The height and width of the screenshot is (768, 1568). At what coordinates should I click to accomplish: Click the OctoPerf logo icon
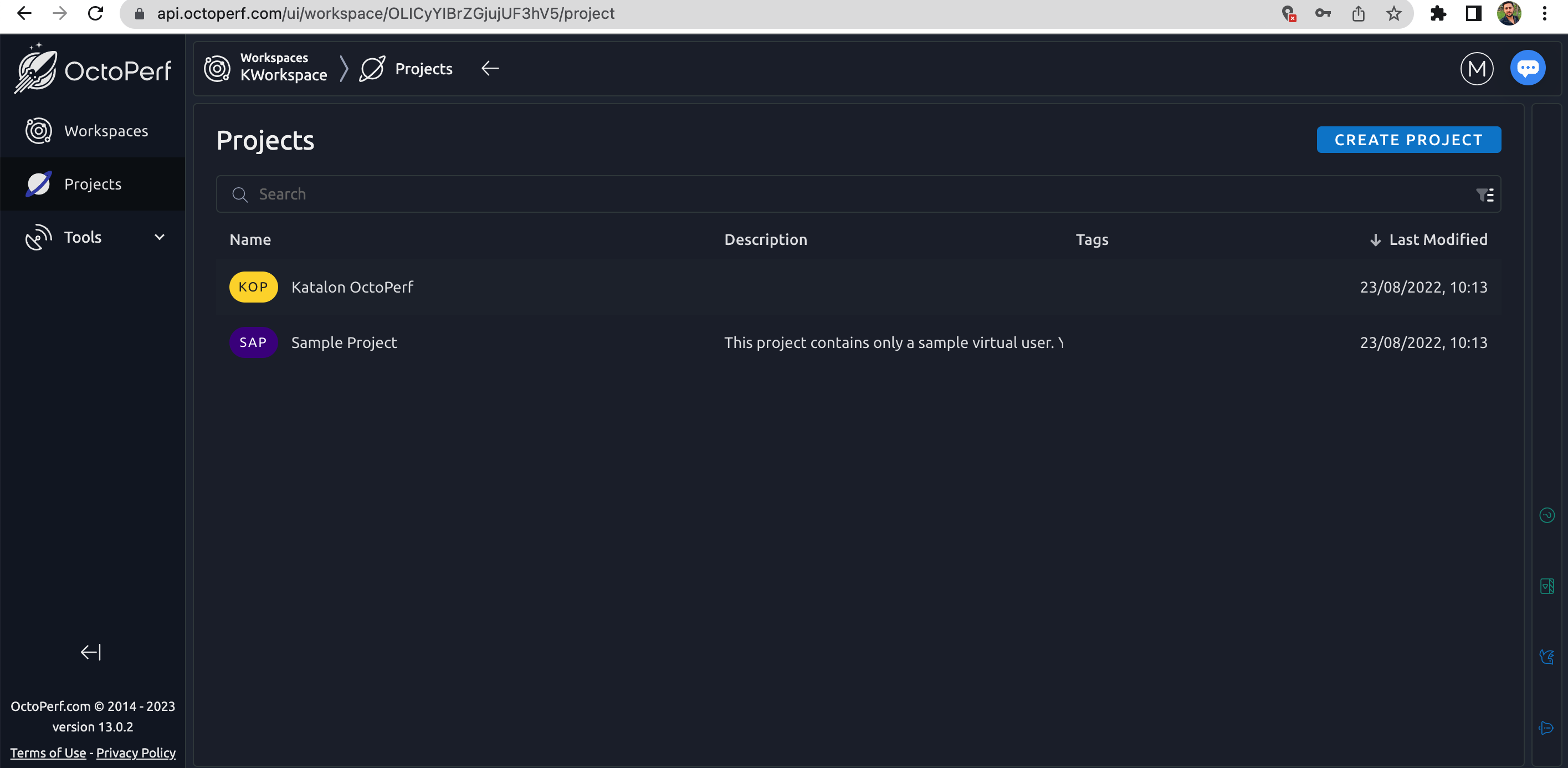[x=37, y=68]
